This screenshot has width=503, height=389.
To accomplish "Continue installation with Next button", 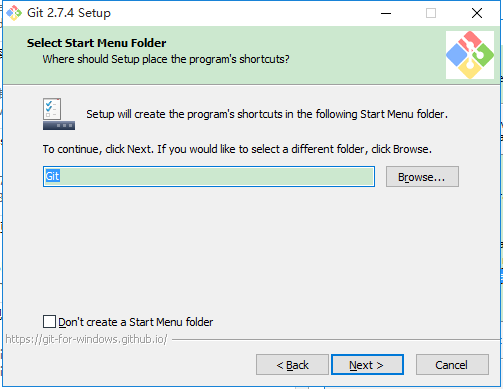I will click(x=367, y=365).
